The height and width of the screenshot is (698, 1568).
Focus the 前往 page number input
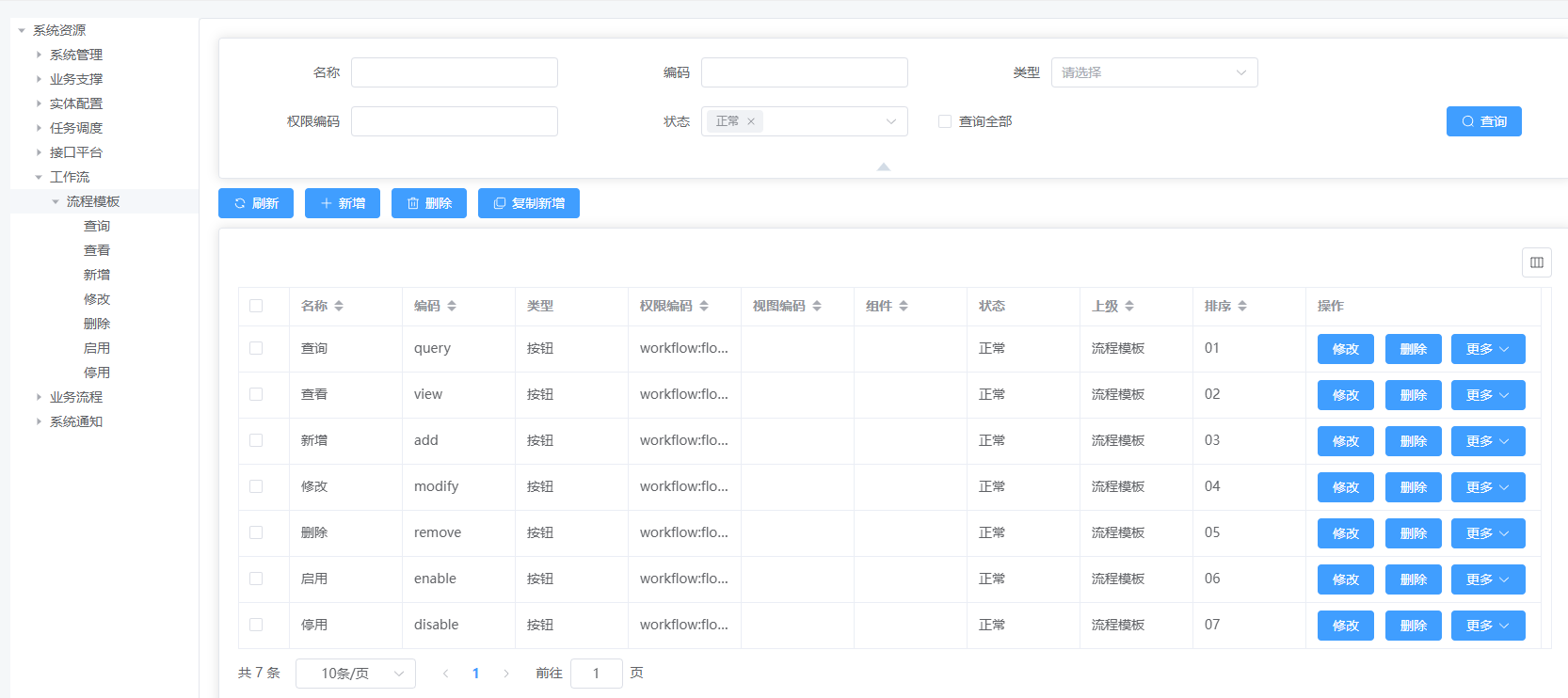pyautogui.click(x=597, y=674)
